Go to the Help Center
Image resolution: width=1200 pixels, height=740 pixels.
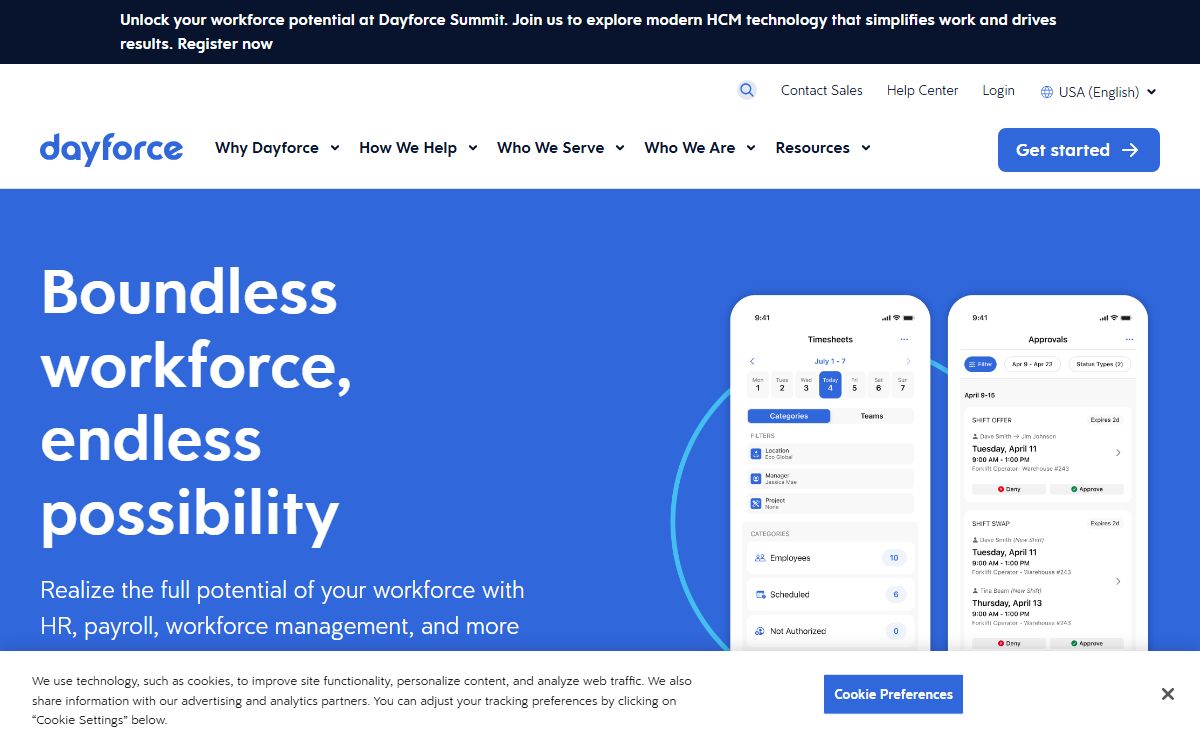(x=922, y=90)
